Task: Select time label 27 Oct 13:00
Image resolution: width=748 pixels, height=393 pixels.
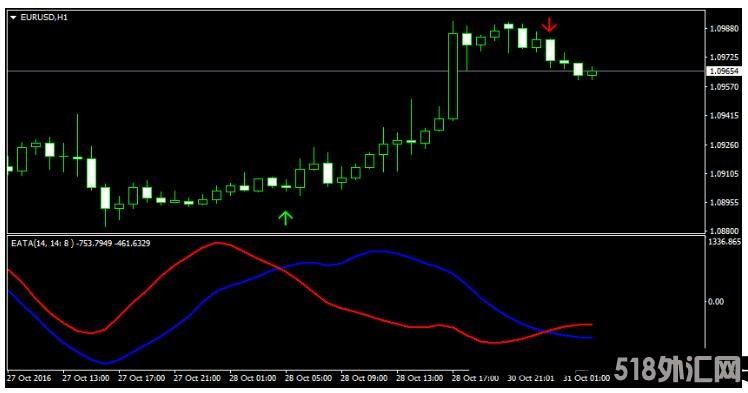Action: click(x=86, y=378)
